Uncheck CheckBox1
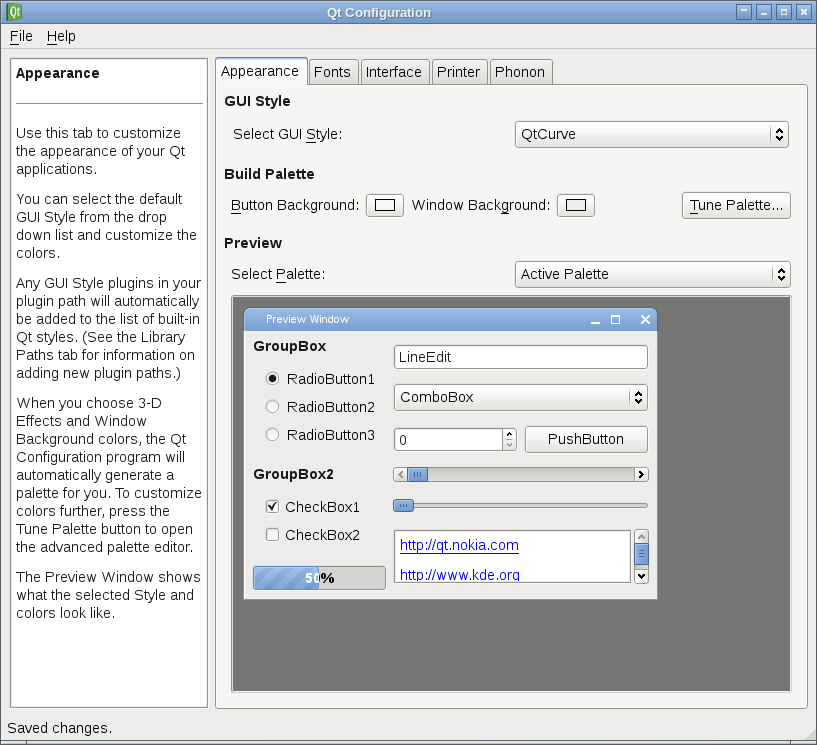 point(313,507)
